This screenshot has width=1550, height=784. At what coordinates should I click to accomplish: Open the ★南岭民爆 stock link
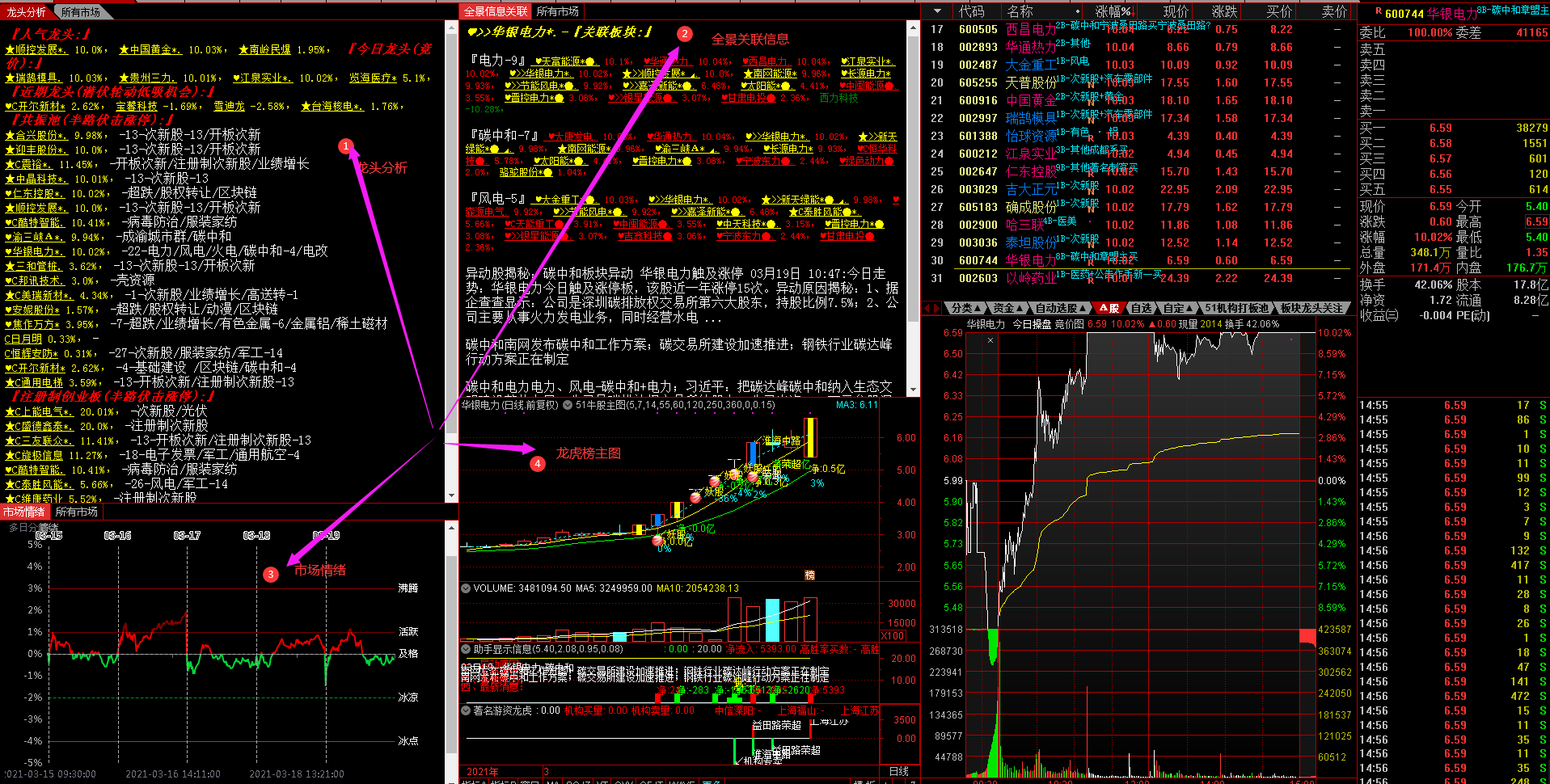(265, 49)
